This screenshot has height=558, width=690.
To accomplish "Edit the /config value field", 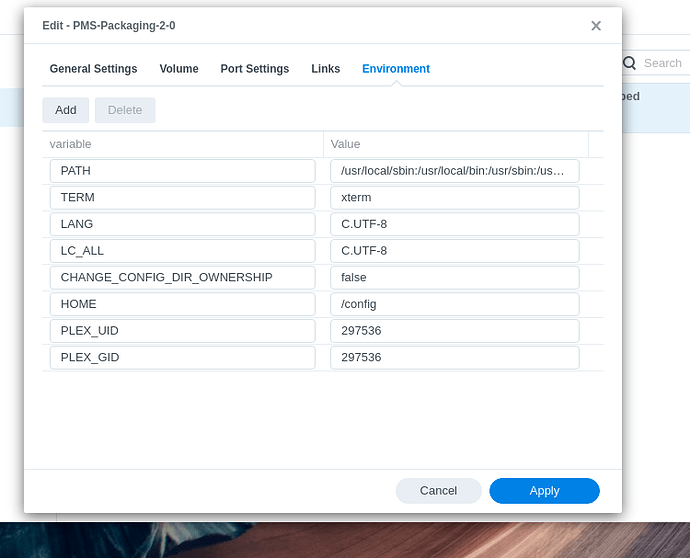I will [x=455, y=304].
